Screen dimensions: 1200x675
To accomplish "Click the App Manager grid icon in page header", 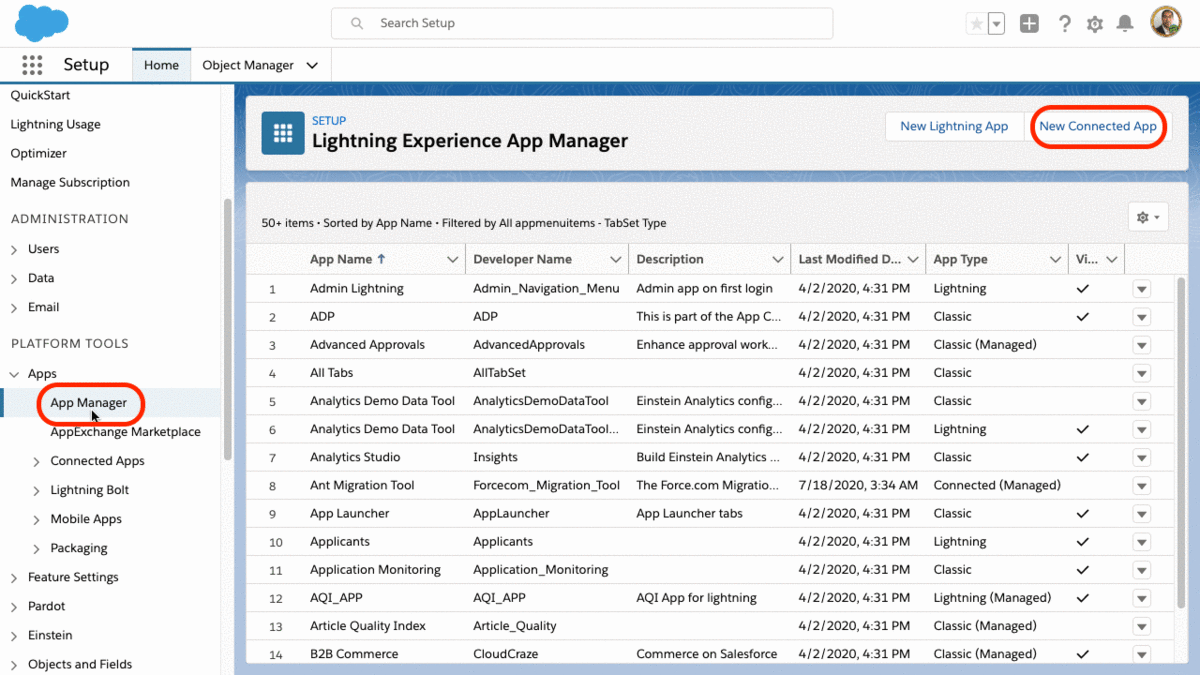I will coord(282,133).
